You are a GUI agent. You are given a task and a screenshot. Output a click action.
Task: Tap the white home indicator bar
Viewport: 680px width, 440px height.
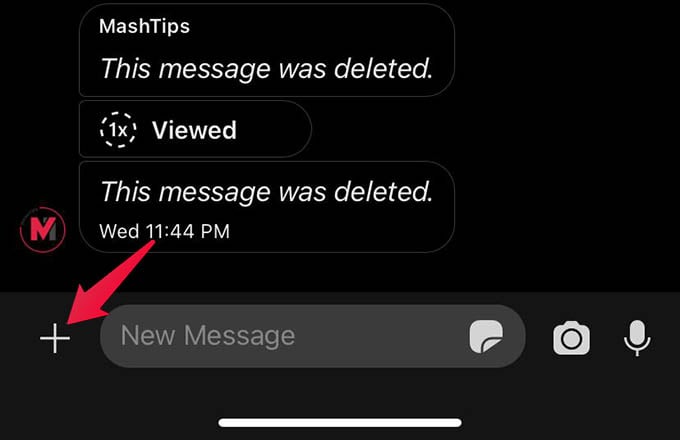[x=340, y=422]
